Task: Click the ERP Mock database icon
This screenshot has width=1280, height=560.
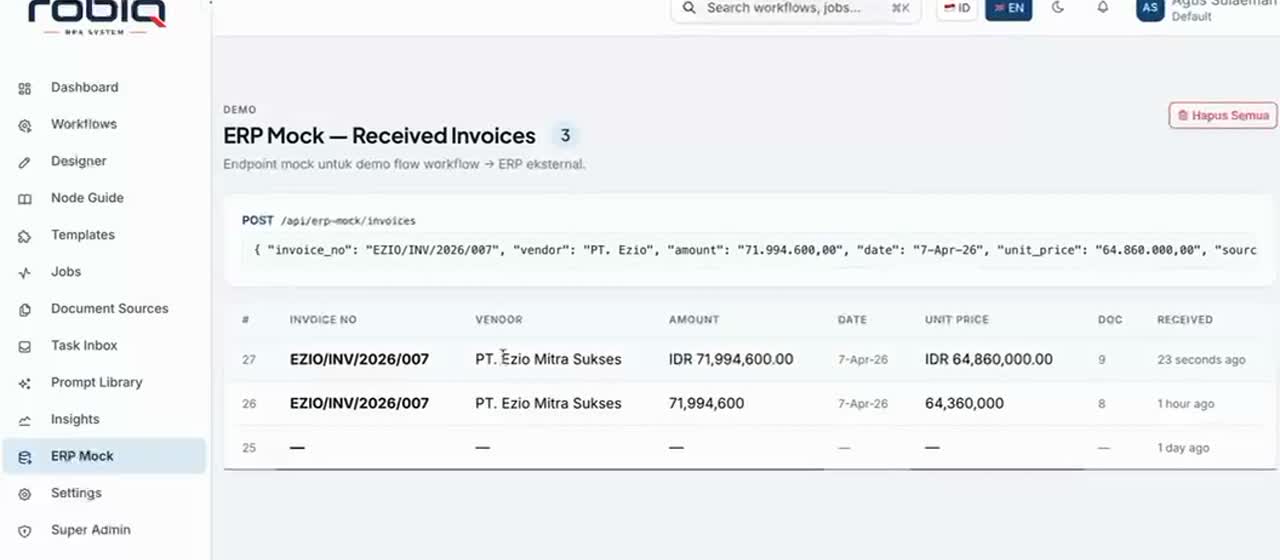Action: click(25, 457)
